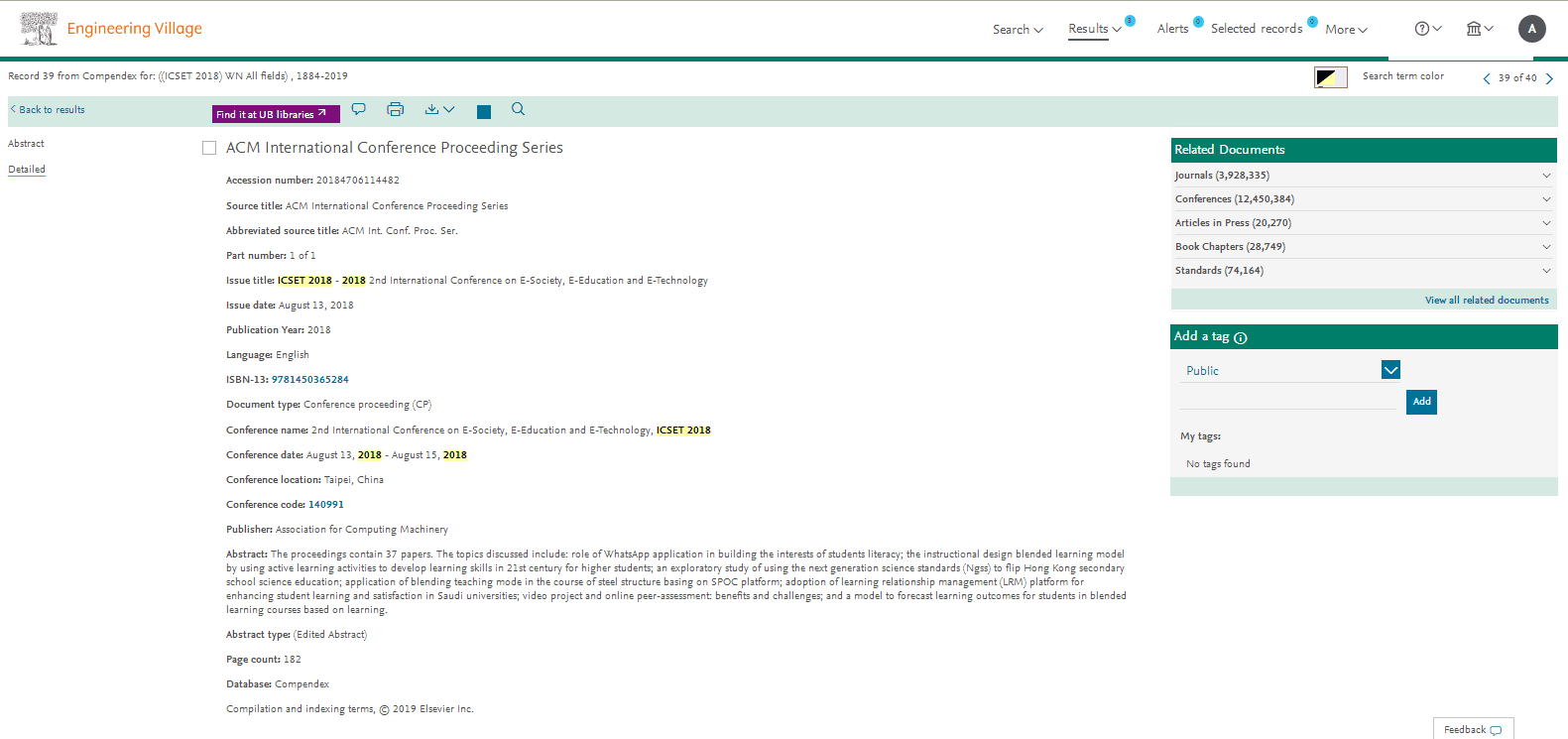This screenshot has height=739, width=1568.
Task: Click Back to results link
Action: coord(48,110)
